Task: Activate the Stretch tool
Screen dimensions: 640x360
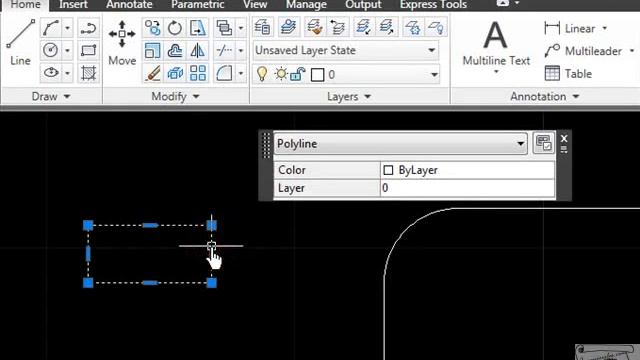Action: [198, 28]
